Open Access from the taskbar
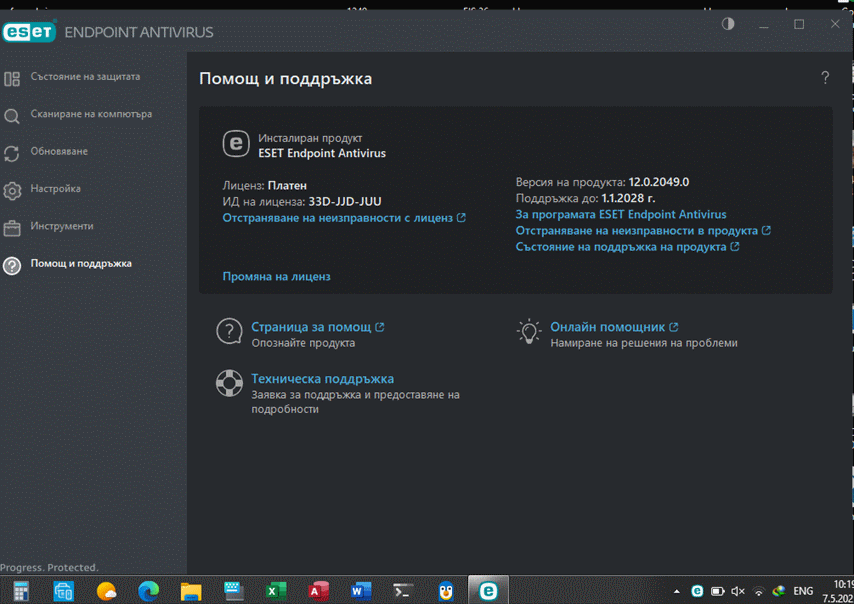Viewport: 854px width, 604px height. (x=319, y=591)
